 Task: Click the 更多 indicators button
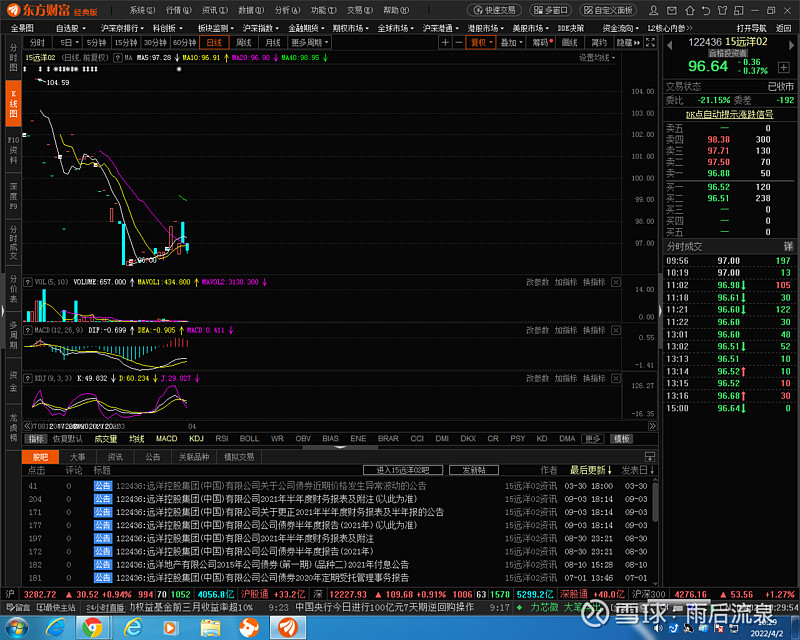tap(592, 438)
